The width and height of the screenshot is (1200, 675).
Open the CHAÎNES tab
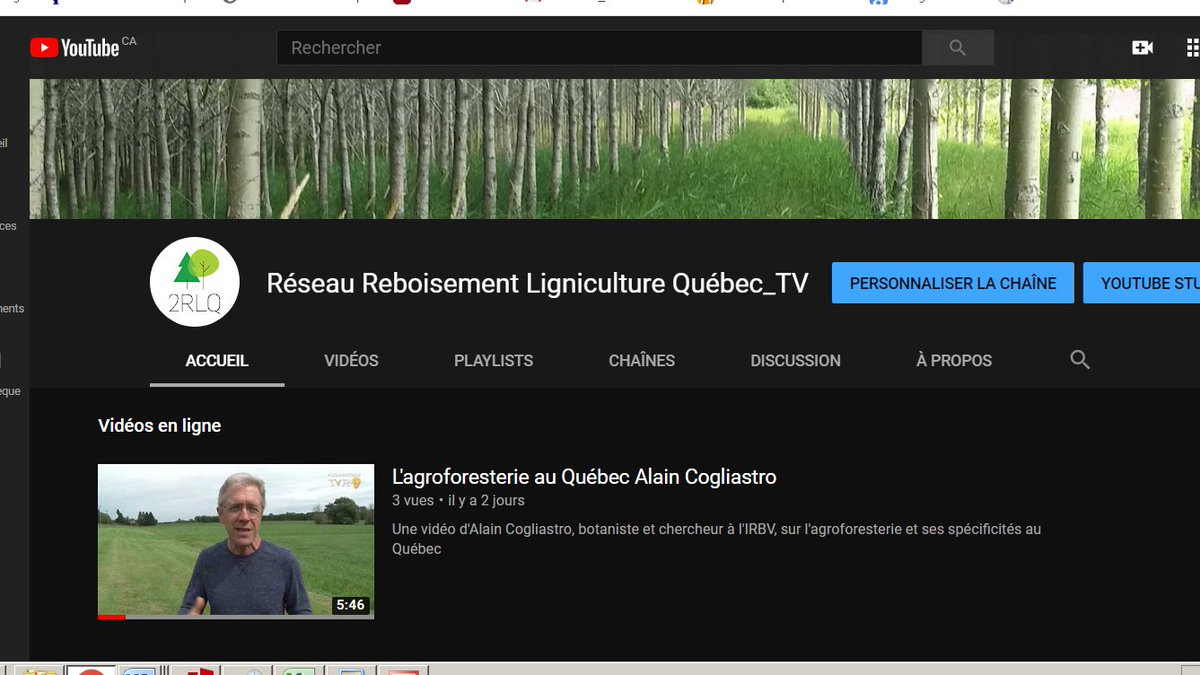pyautogui.click(x=642, y=361)
